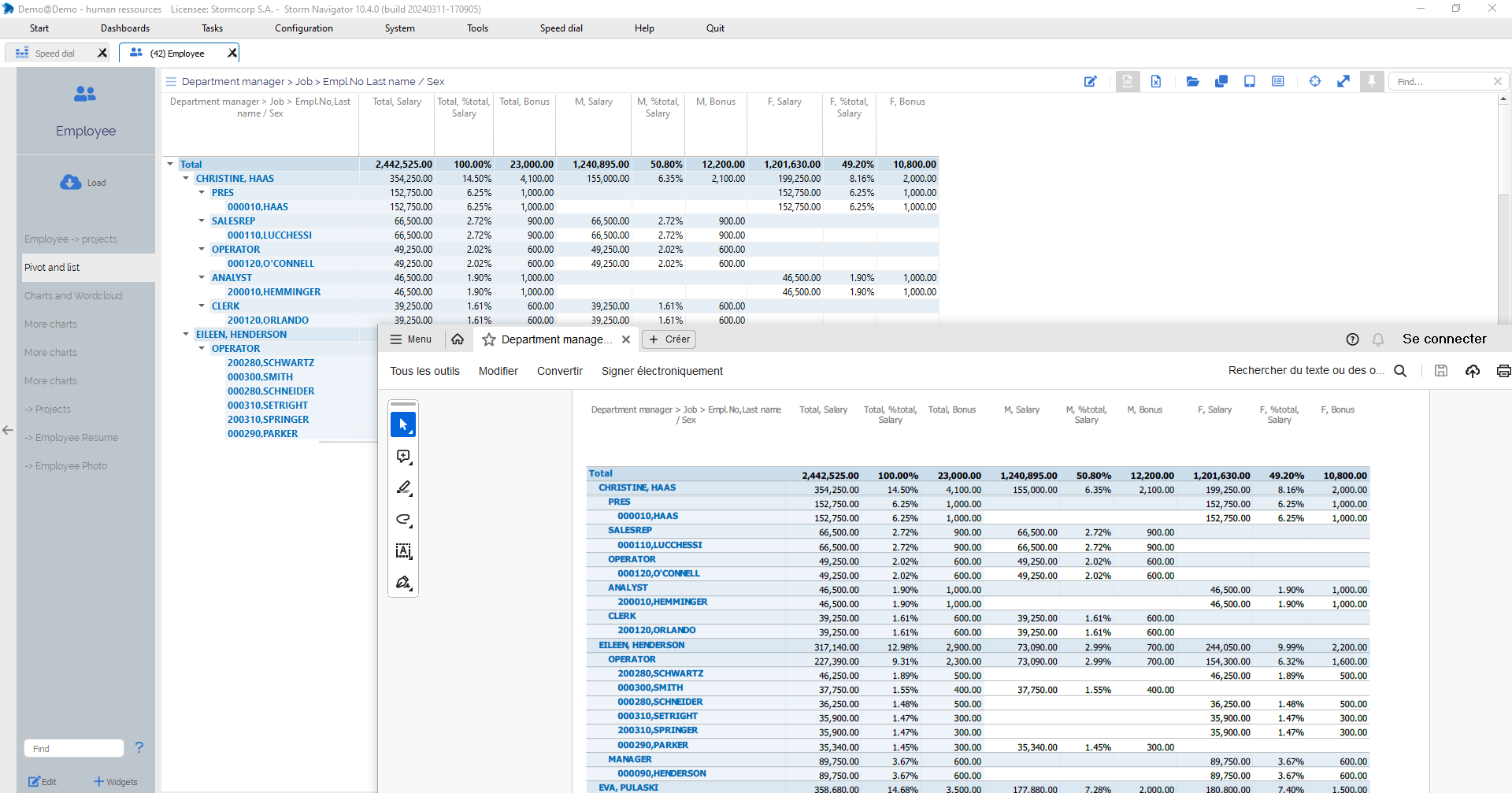Collapse the CHRISTINE, HAAS node
Screen dimensions: 1512x793
186,178
